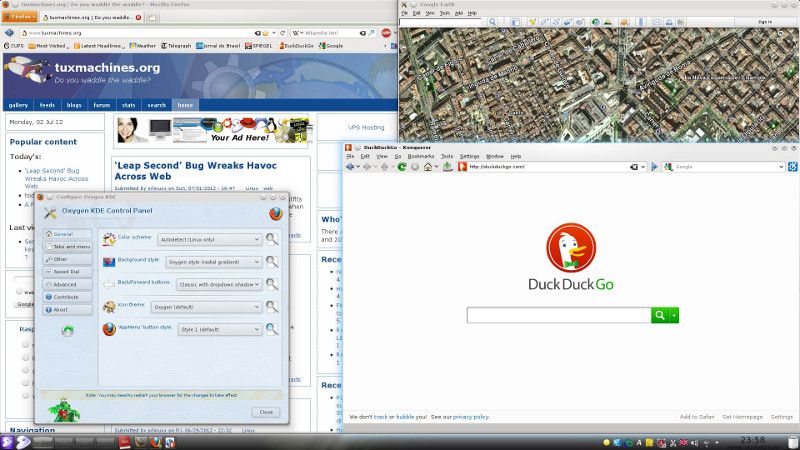Click Google Earth sunlight icon
800x450 pixels.
coord(608,22)
